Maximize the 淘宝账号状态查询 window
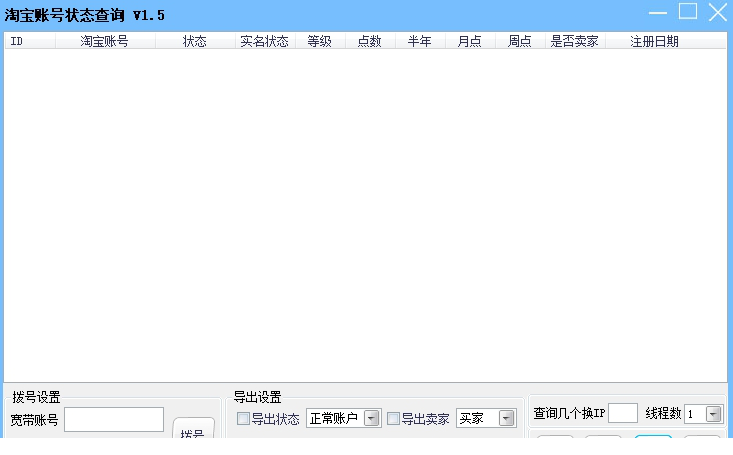The height and width of the screenshot is (455, 733). (688, 12)
